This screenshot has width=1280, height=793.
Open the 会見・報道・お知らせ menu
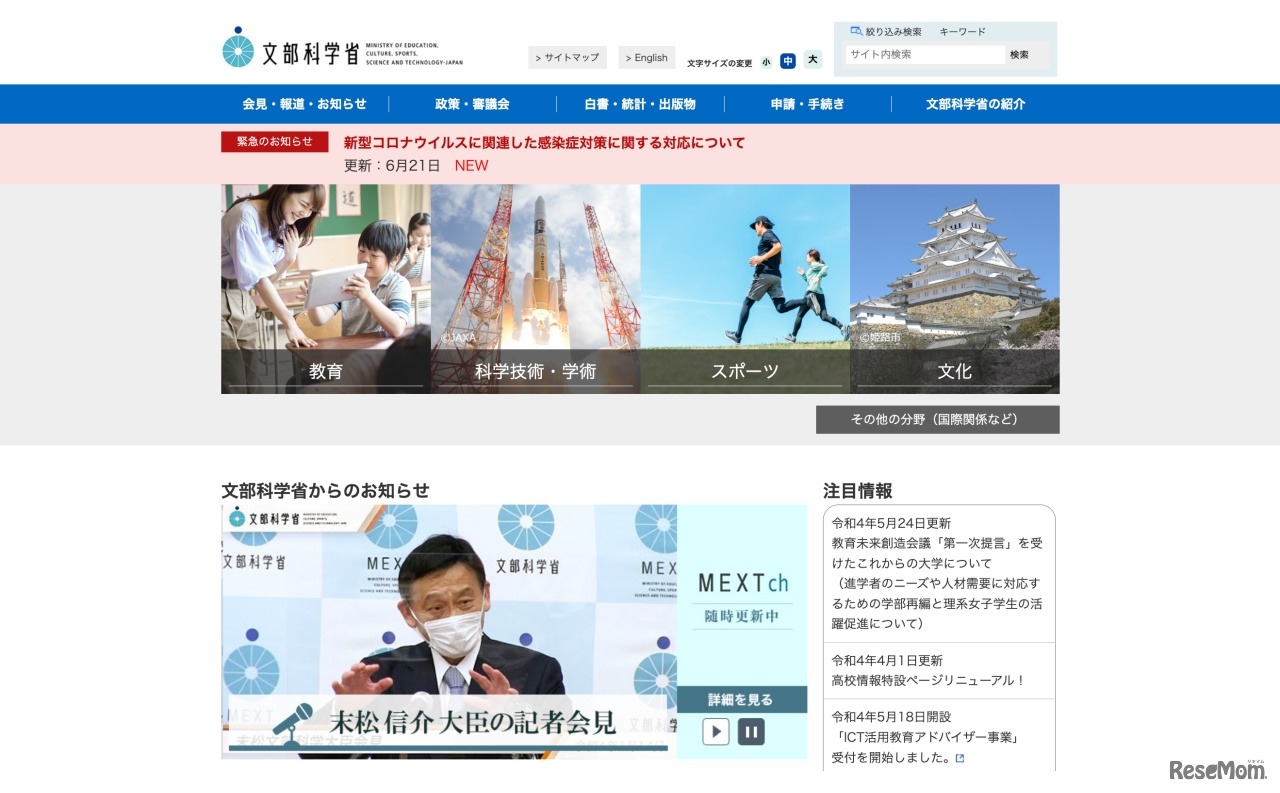(x=306, y=103)
